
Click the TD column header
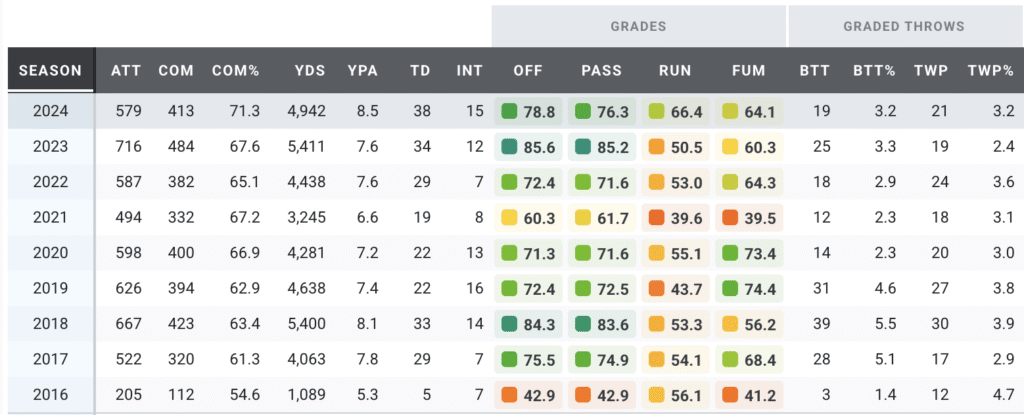point(420,72)
